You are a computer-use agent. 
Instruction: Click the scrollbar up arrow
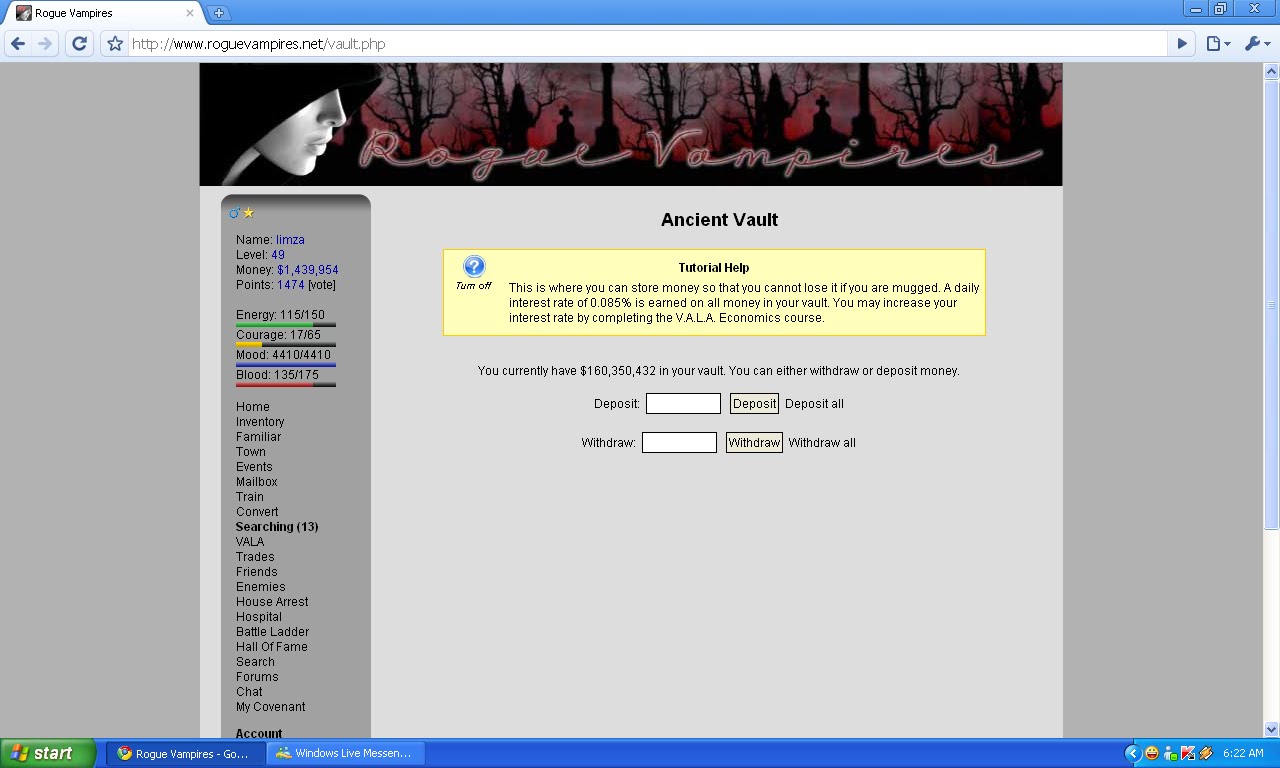pyautogui.click(x=1271, y=71)
